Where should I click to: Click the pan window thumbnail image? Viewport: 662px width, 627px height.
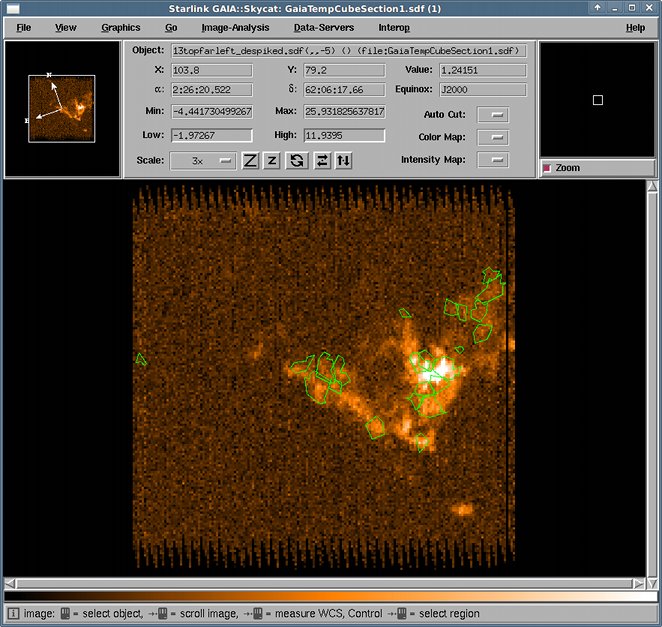tap(62, 109)
